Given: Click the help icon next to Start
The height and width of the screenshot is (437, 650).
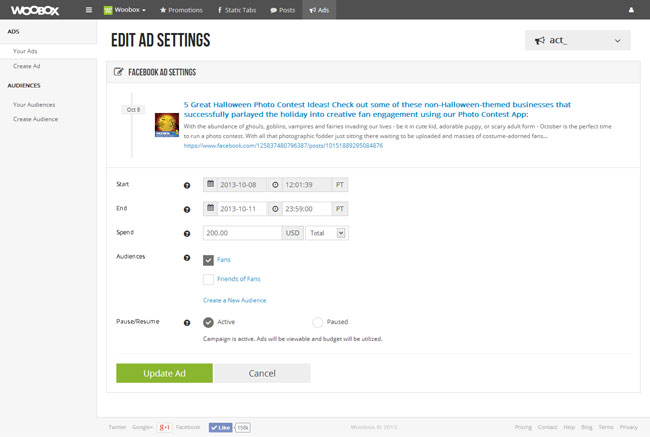Looking at the screenshot, I should tap(187, 185).
